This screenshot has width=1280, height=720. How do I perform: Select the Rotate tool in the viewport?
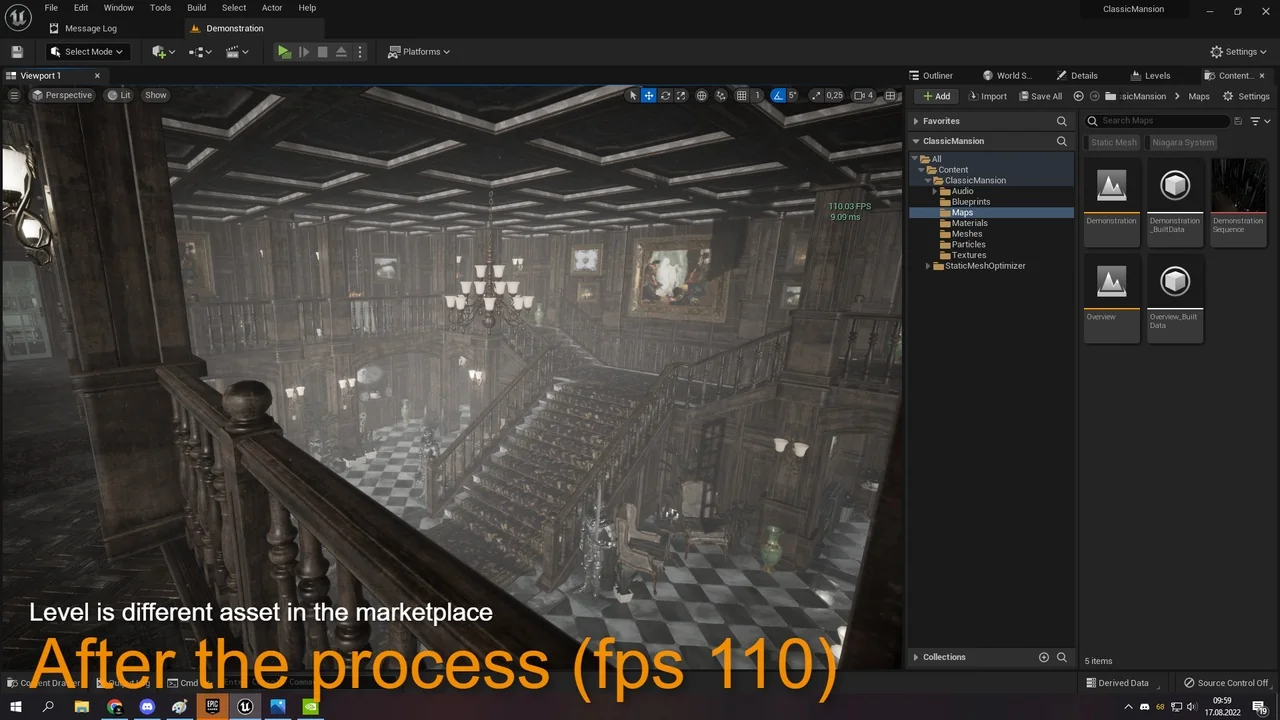point(664,95)
